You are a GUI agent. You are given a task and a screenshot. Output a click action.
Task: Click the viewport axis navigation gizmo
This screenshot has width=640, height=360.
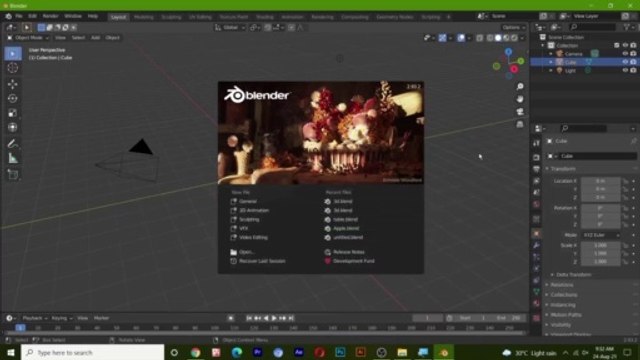click(x=509, y=64)
